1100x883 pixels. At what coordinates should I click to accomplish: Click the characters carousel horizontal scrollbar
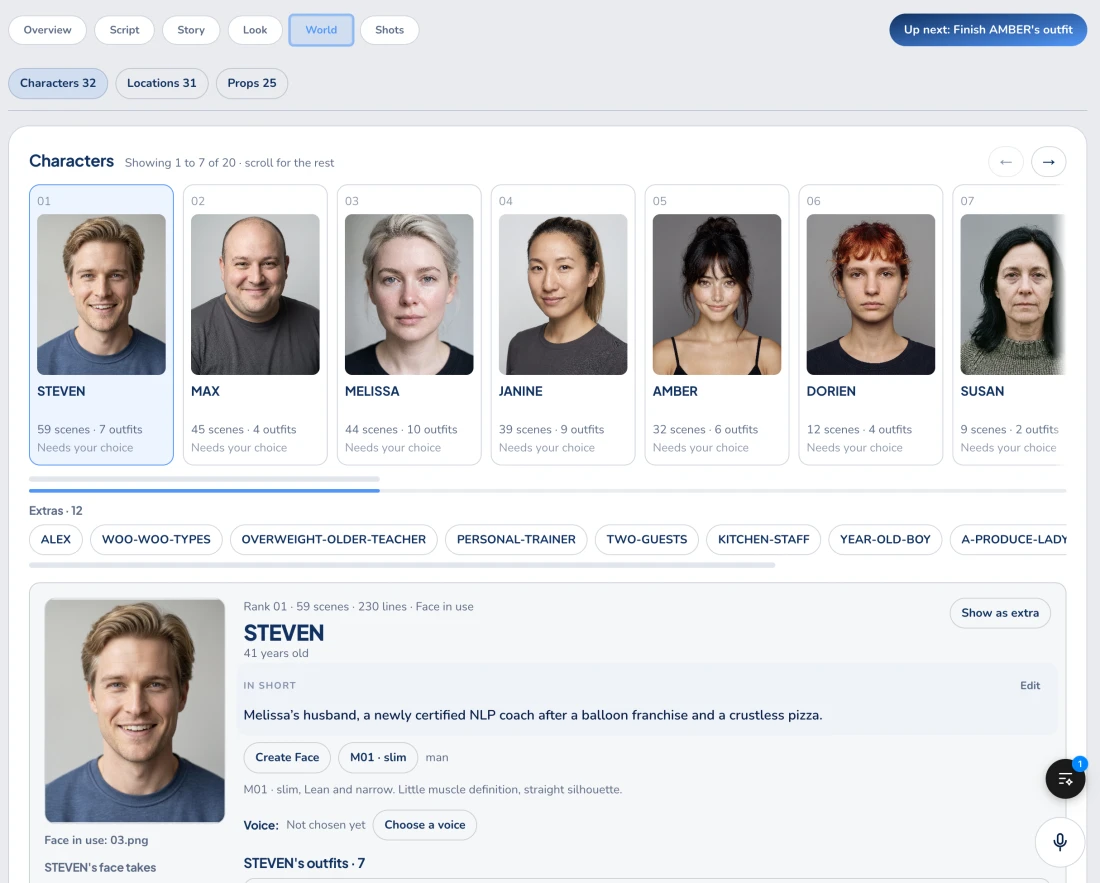click(x=204, y=480)
